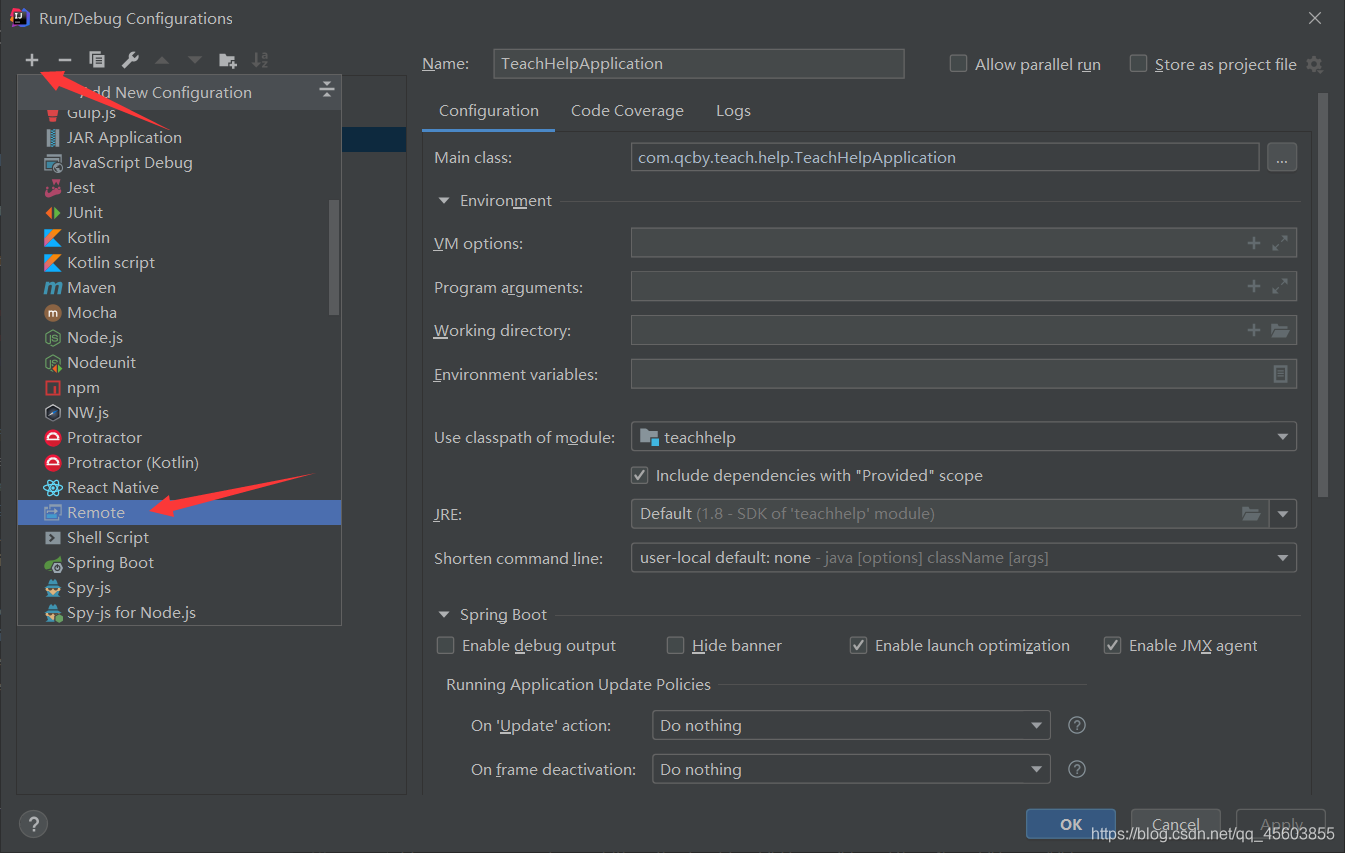Collapse the Spring Boot section
This screenshot has width=1345, height=853.
pyautogui.click(x=444, y=614)
